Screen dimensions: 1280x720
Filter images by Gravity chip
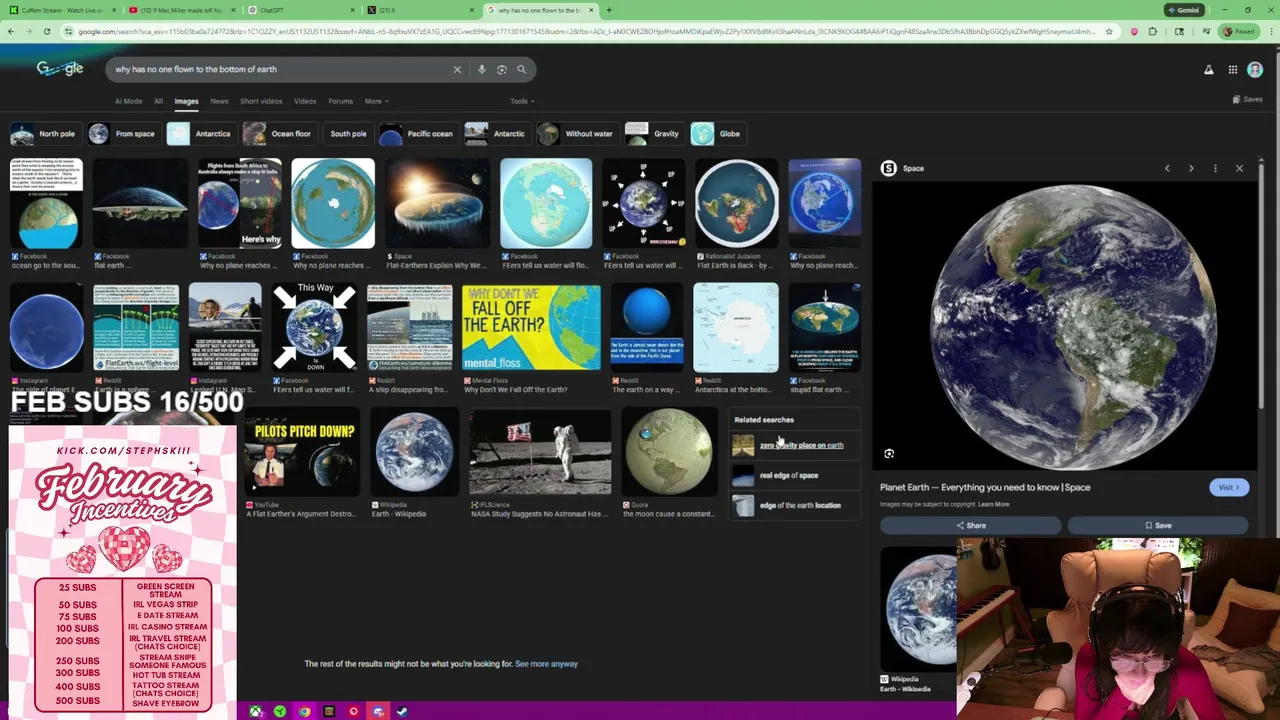tap(654, 134)
